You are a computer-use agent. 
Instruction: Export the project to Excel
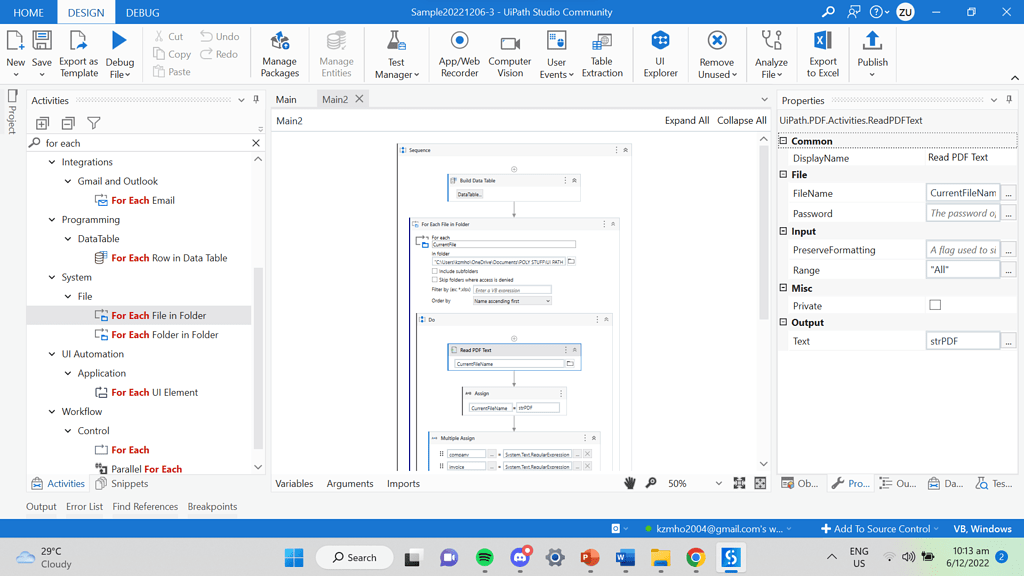pos(822,54)
